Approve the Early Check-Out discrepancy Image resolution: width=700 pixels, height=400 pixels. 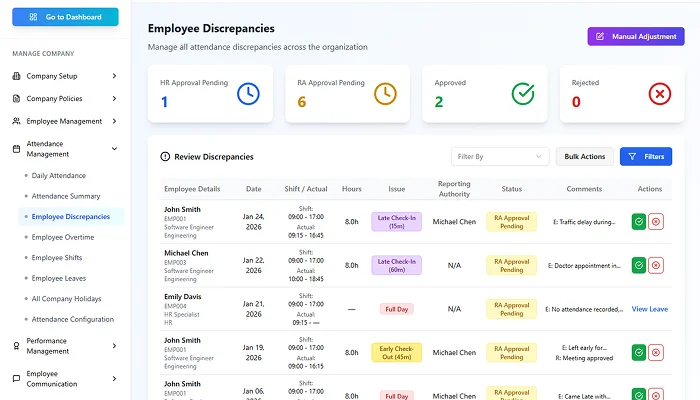coord(639,352)
